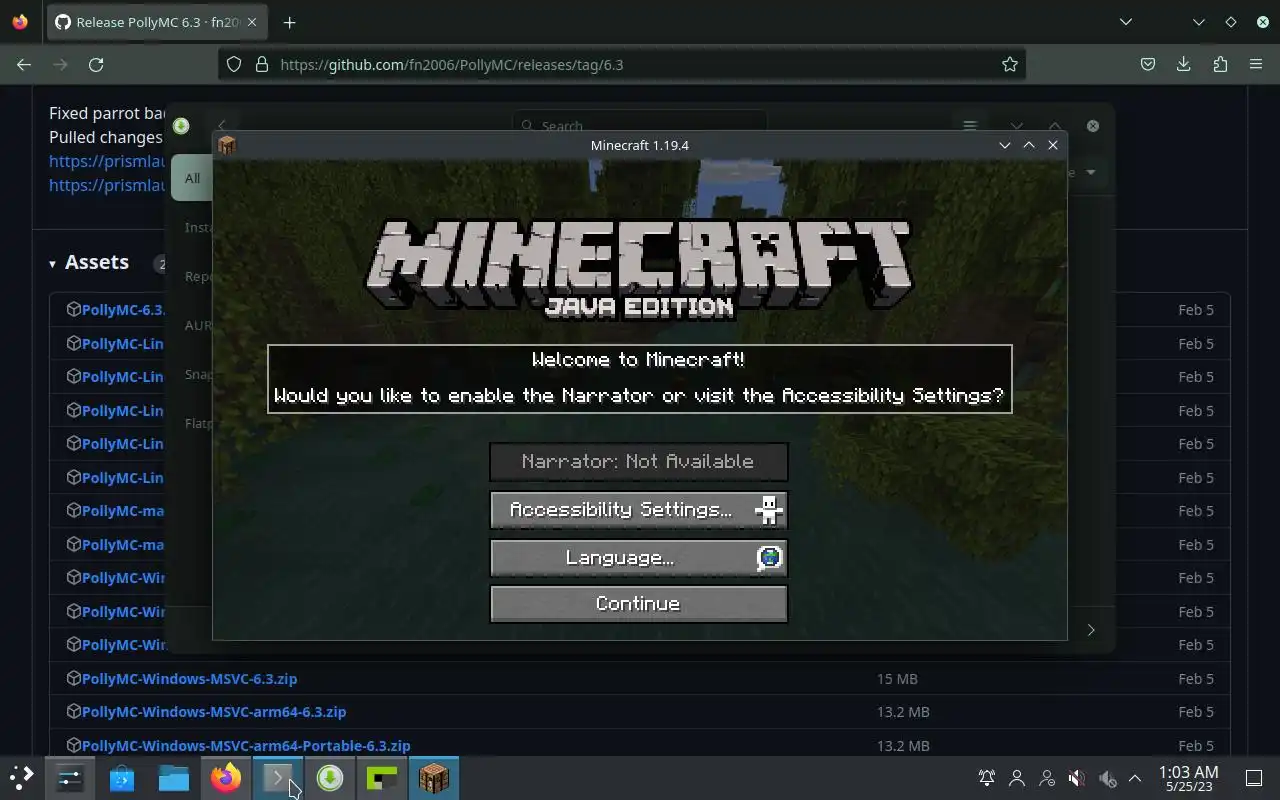The image size is (1280, 800).
Task: Open the application launcher on the taskbar
Action: (21, 777)
